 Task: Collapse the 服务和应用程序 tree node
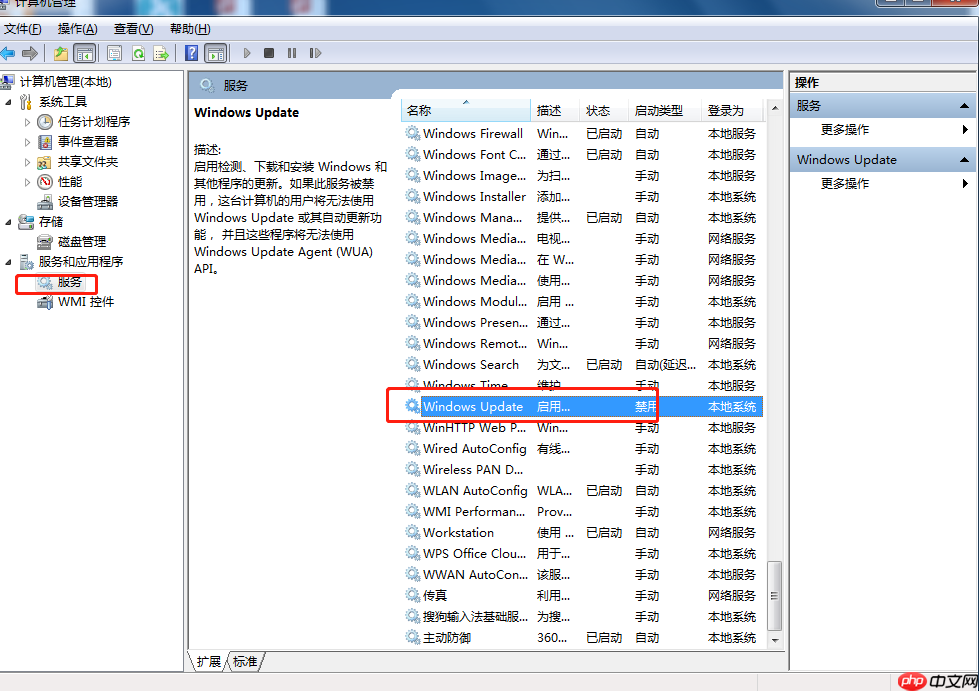tap(9, 262)
